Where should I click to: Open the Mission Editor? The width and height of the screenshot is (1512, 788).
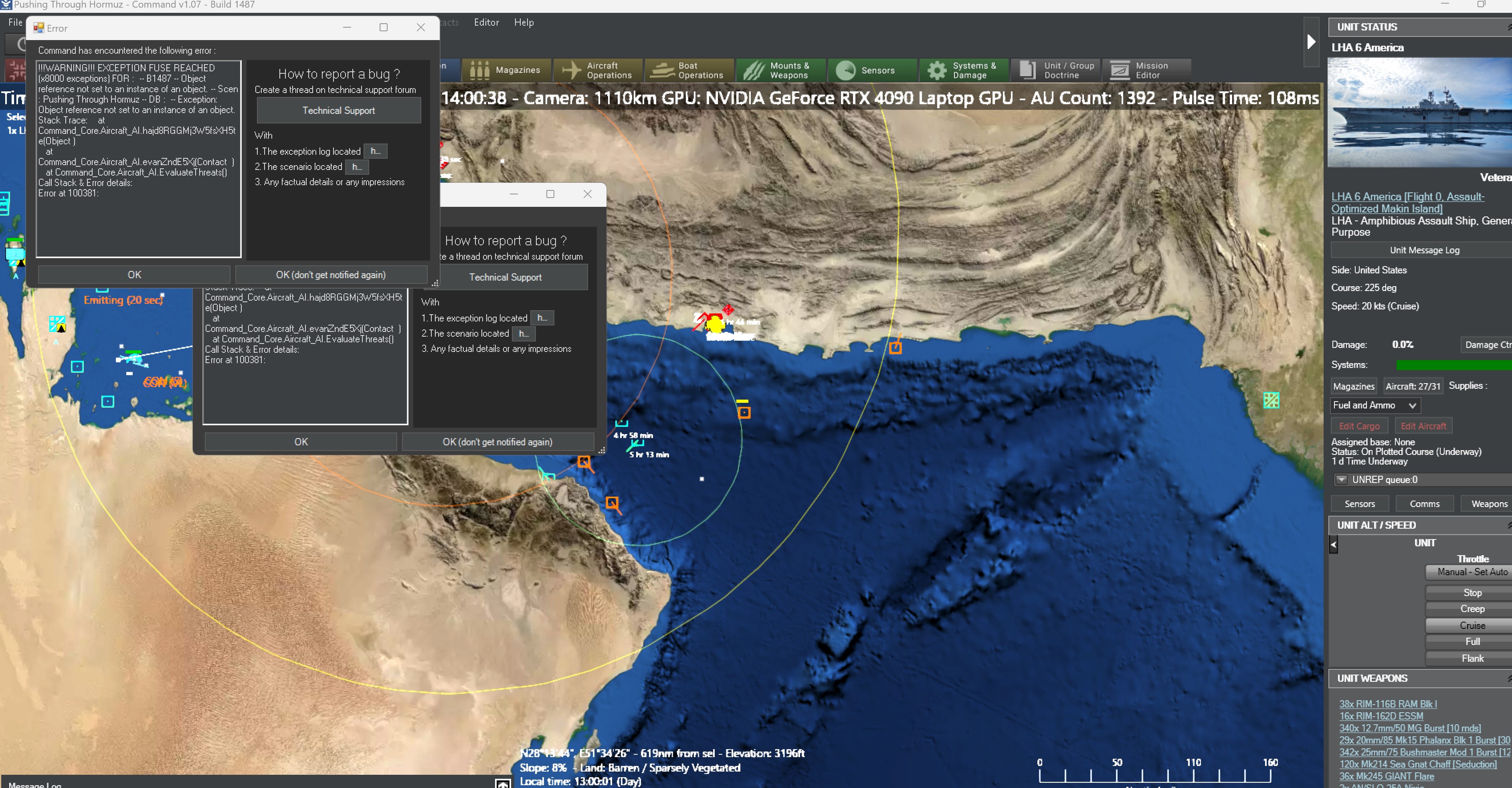pyautogui.click(x=1146, y=71)
